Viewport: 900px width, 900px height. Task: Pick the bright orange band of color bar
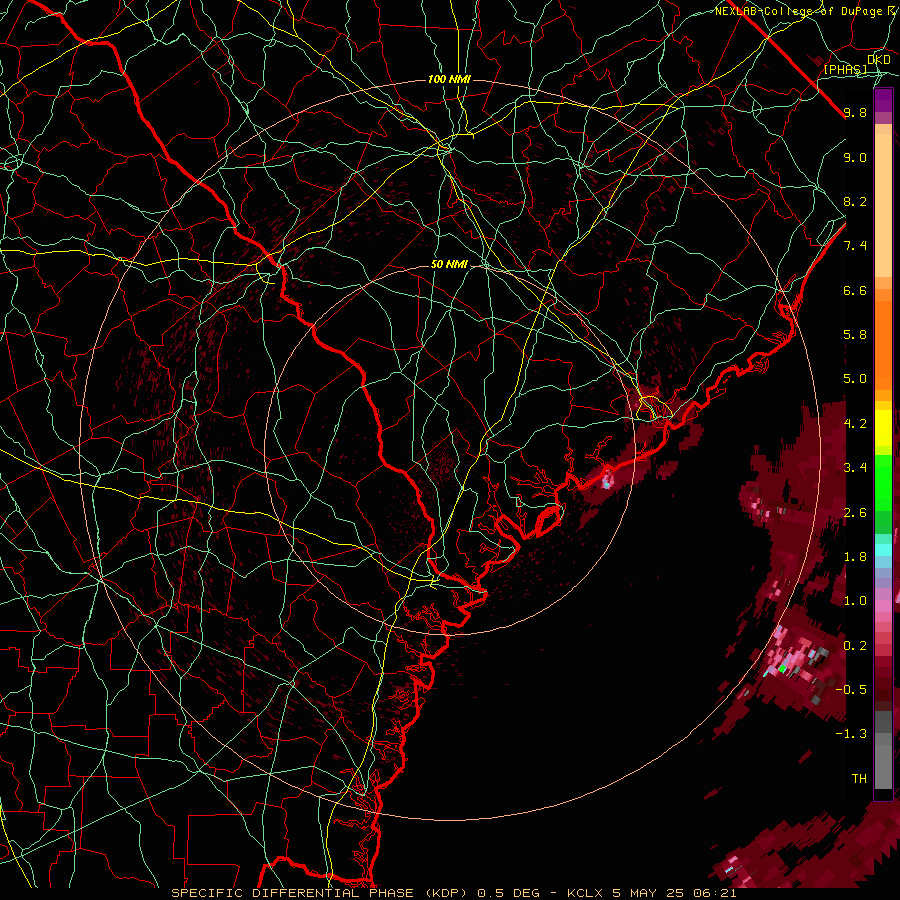point(883,345)
